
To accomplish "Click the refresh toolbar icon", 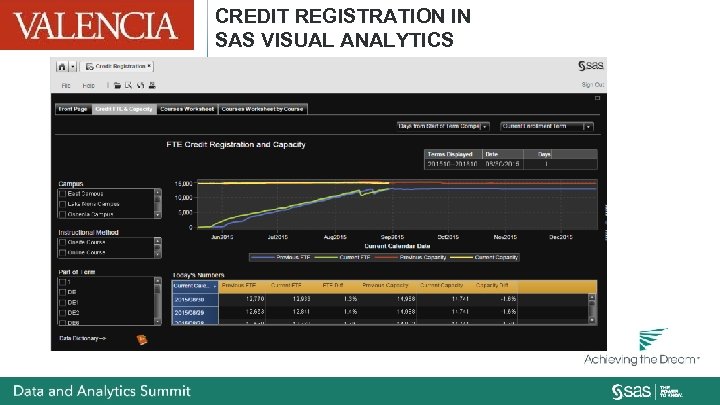I will 140,85.
